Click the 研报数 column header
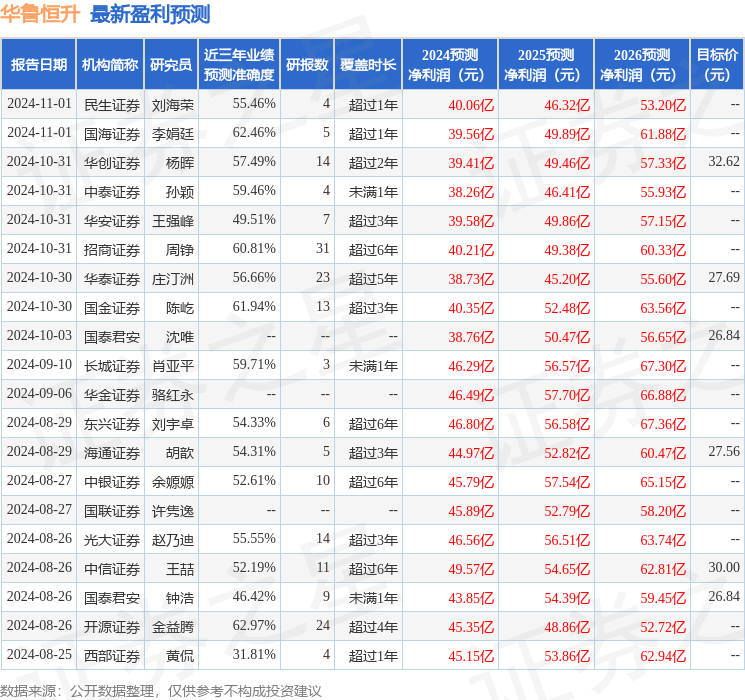The width and height of the screenshot is (745, 700). click(x=307, y=65)
